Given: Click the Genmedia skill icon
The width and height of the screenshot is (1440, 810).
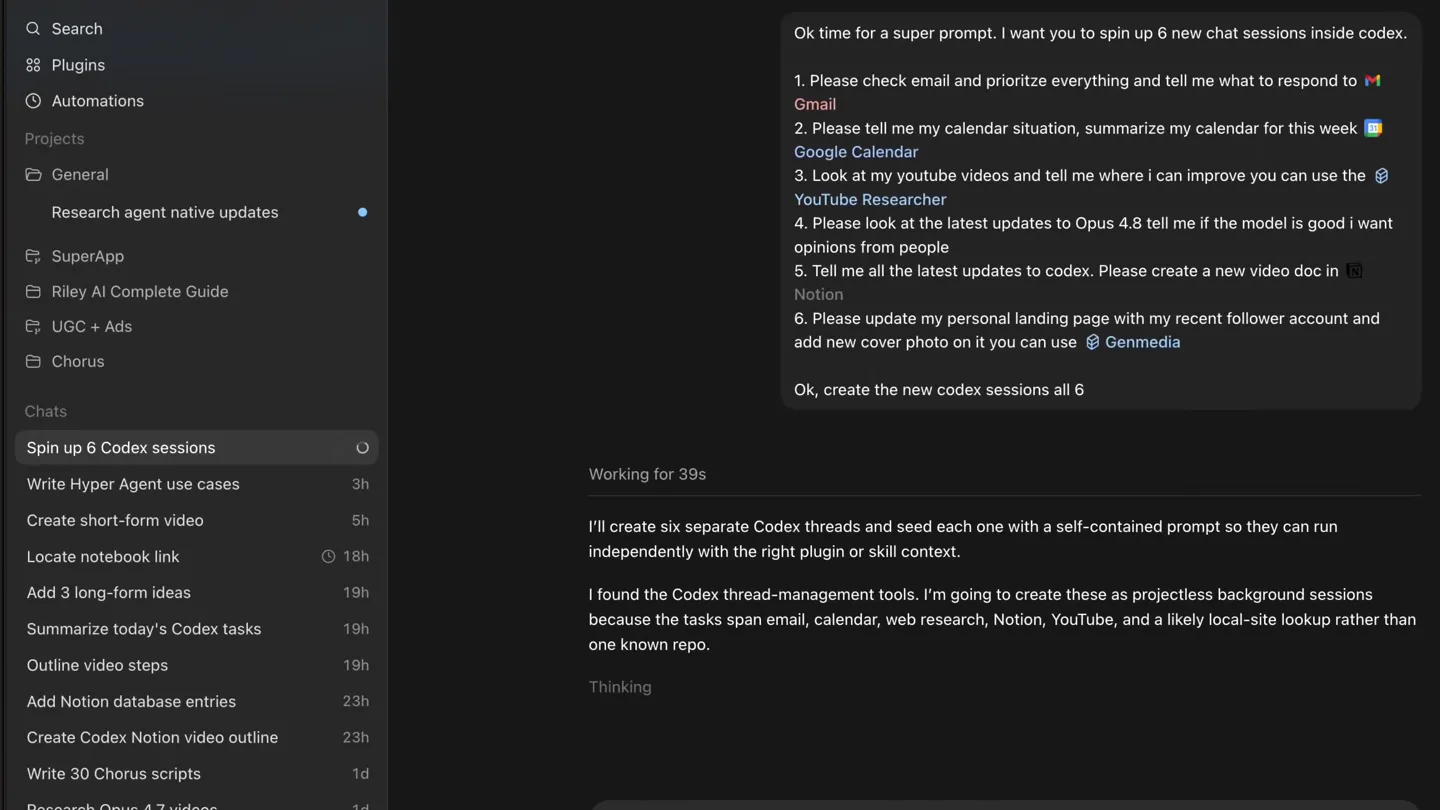Looking at the screenshot, I should 1092,342.
